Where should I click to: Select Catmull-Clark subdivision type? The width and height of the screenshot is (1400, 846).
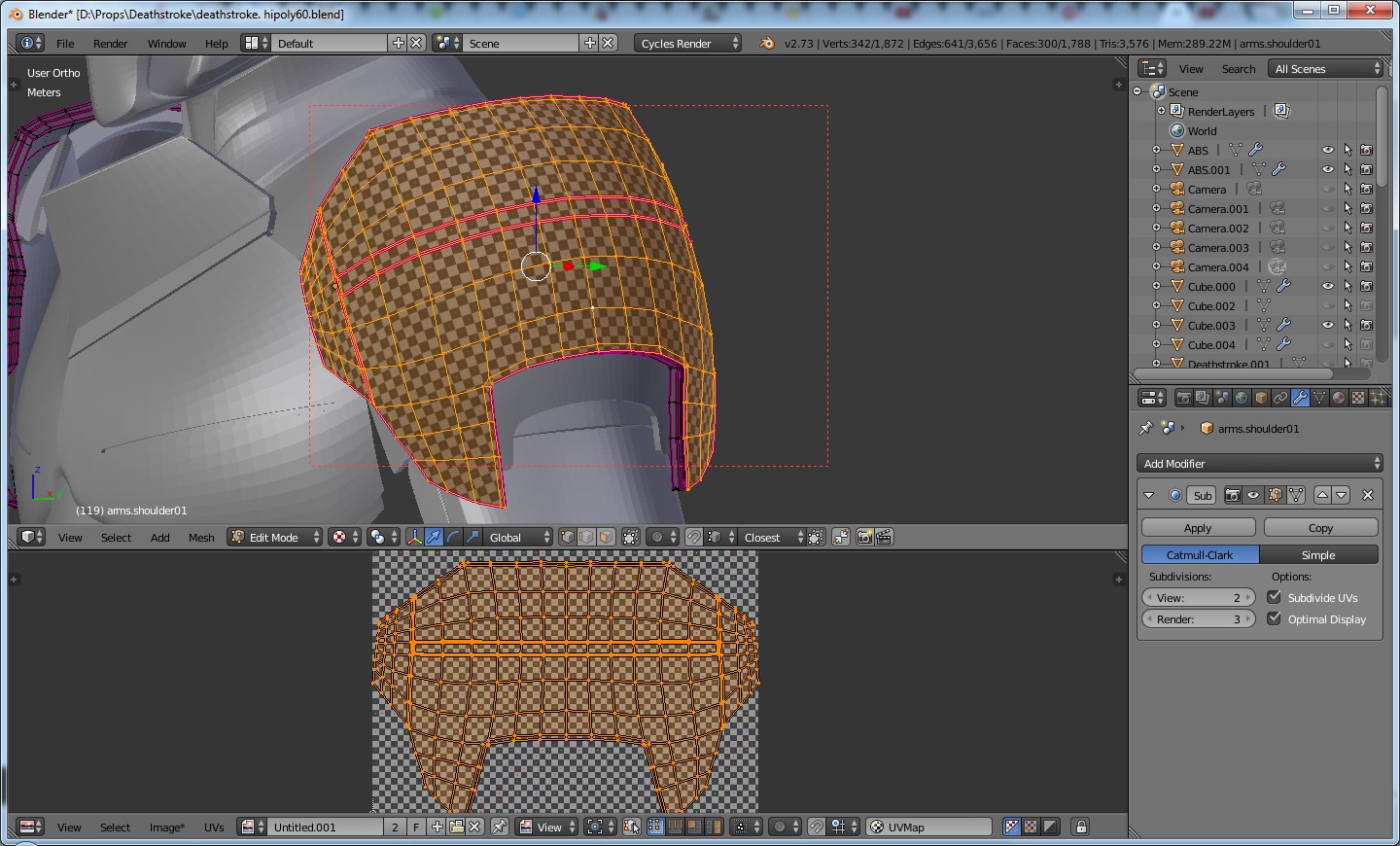[1200, 555]
